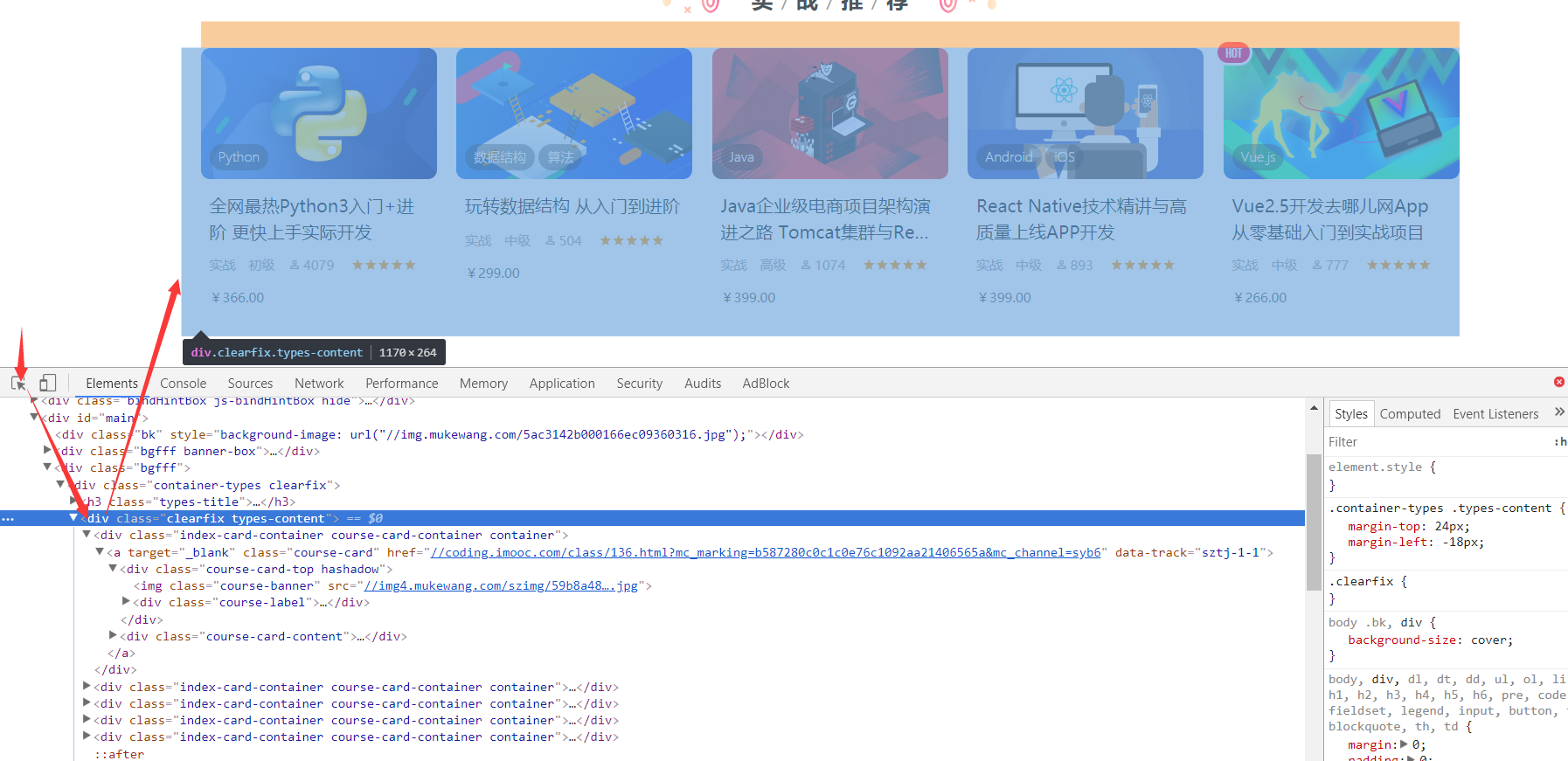This screenshot has width=1568, height=761.
Task: Click the learner icon beside 4079
Action: click(295, 265)
